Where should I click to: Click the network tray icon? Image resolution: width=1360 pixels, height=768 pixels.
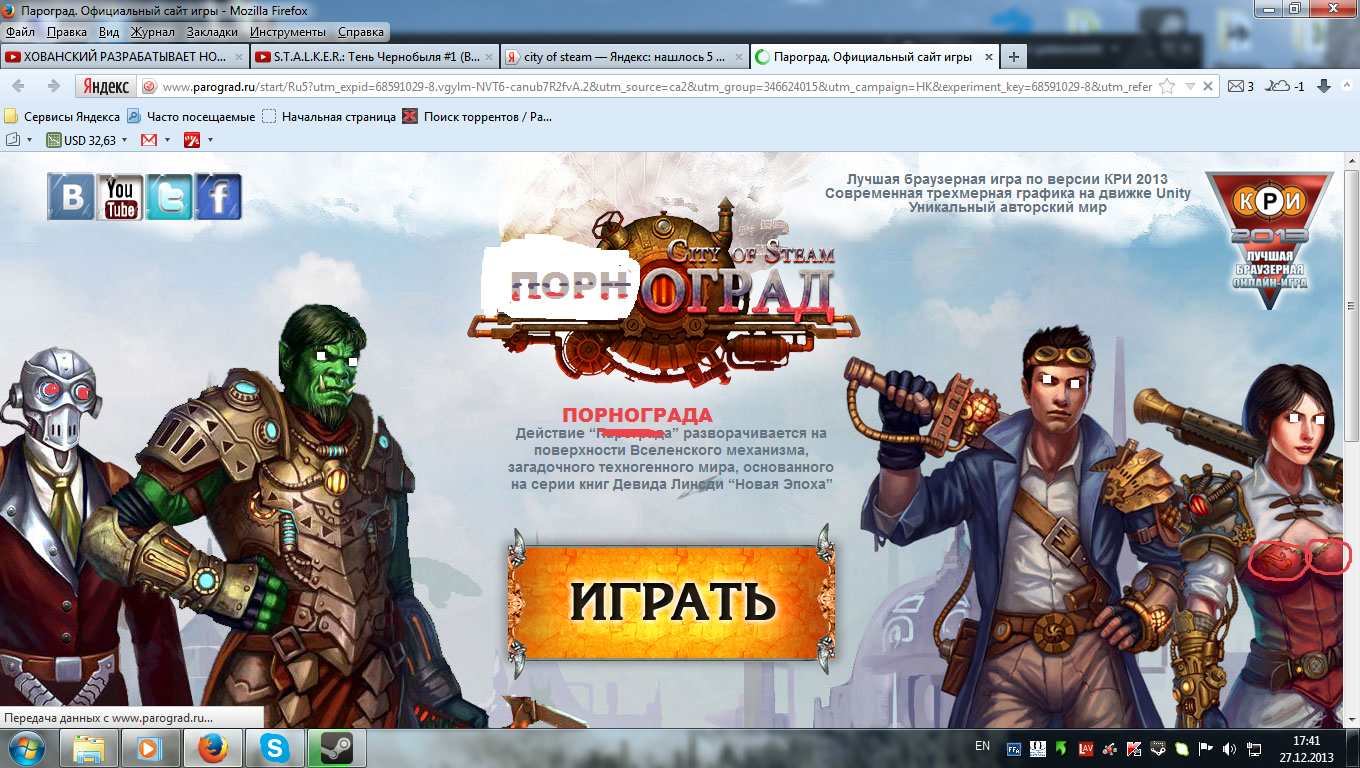1253,747
